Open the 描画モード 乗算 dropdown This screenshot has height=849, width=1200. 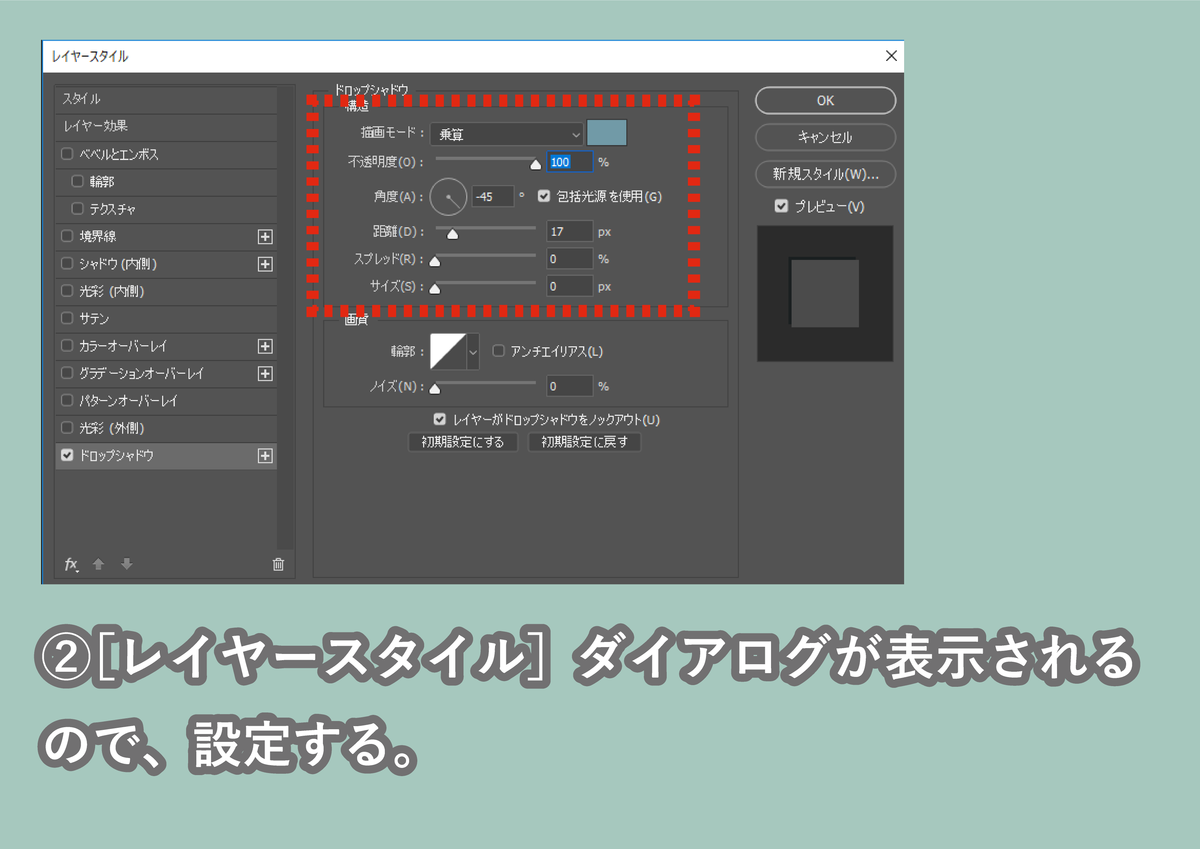(506, 133)
